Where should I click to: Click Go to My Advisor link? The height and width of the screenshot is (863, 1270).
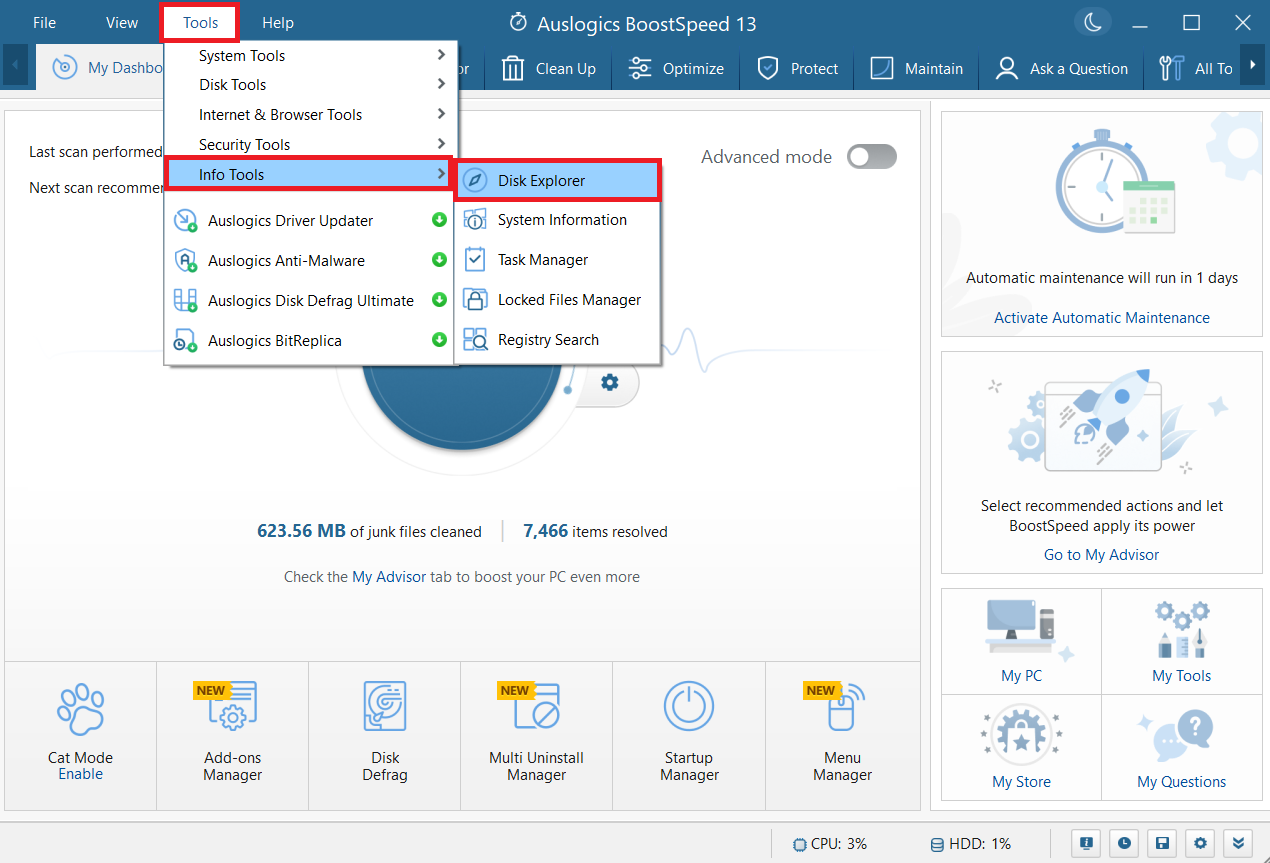[1102, 555]
